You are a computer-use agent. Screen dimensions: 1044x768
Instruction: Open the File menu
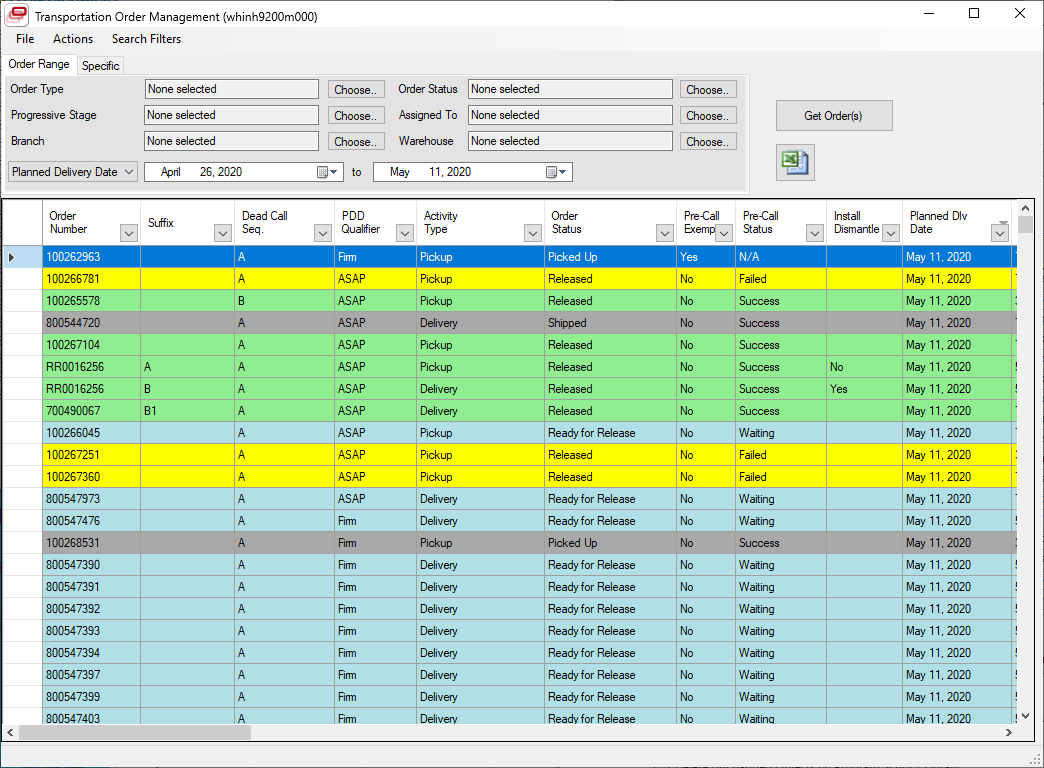tap(24, 39)
